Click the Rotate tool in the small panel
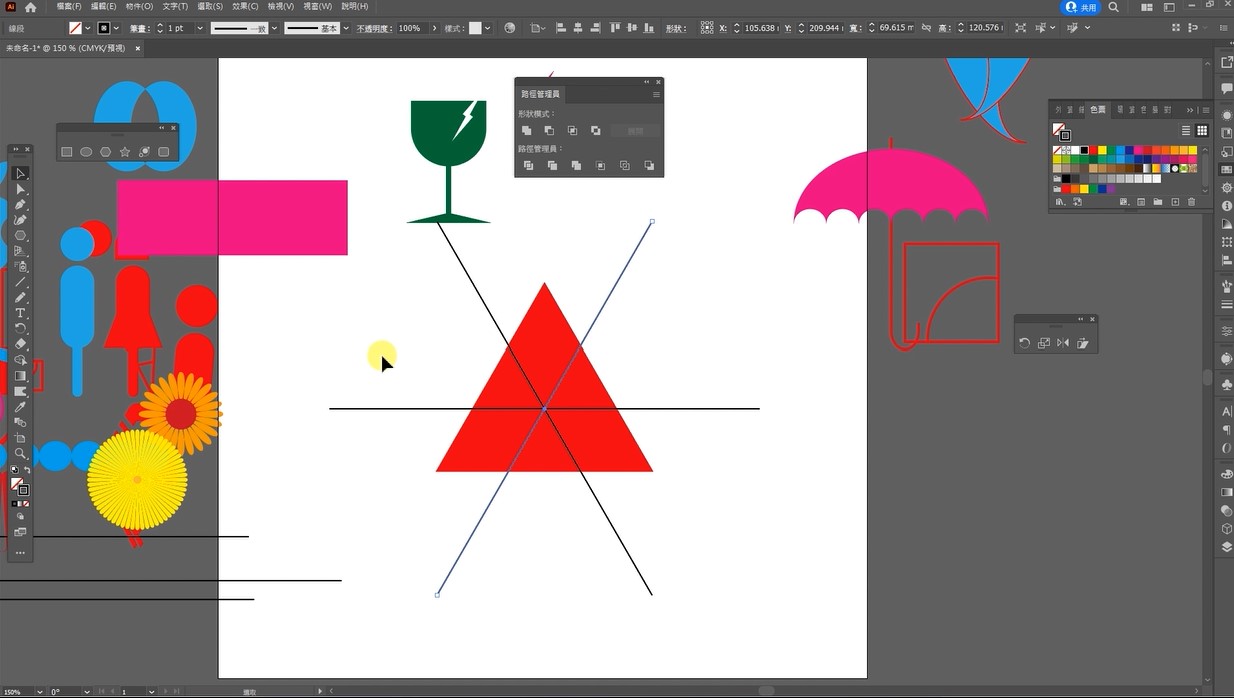 click(x=1025, y=343)
